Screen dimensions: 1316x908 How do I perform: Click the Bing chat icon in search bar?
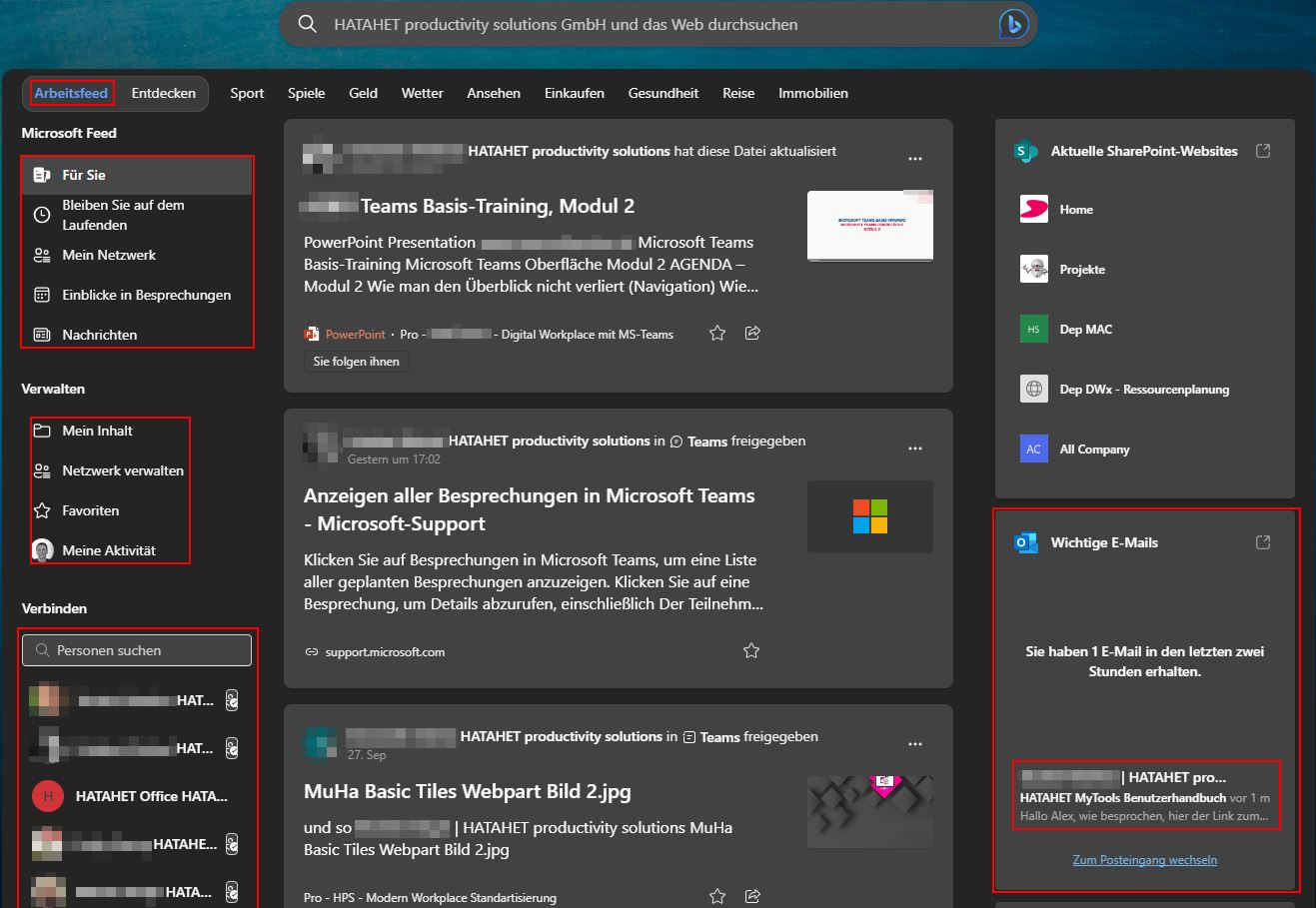point(1013,24)
